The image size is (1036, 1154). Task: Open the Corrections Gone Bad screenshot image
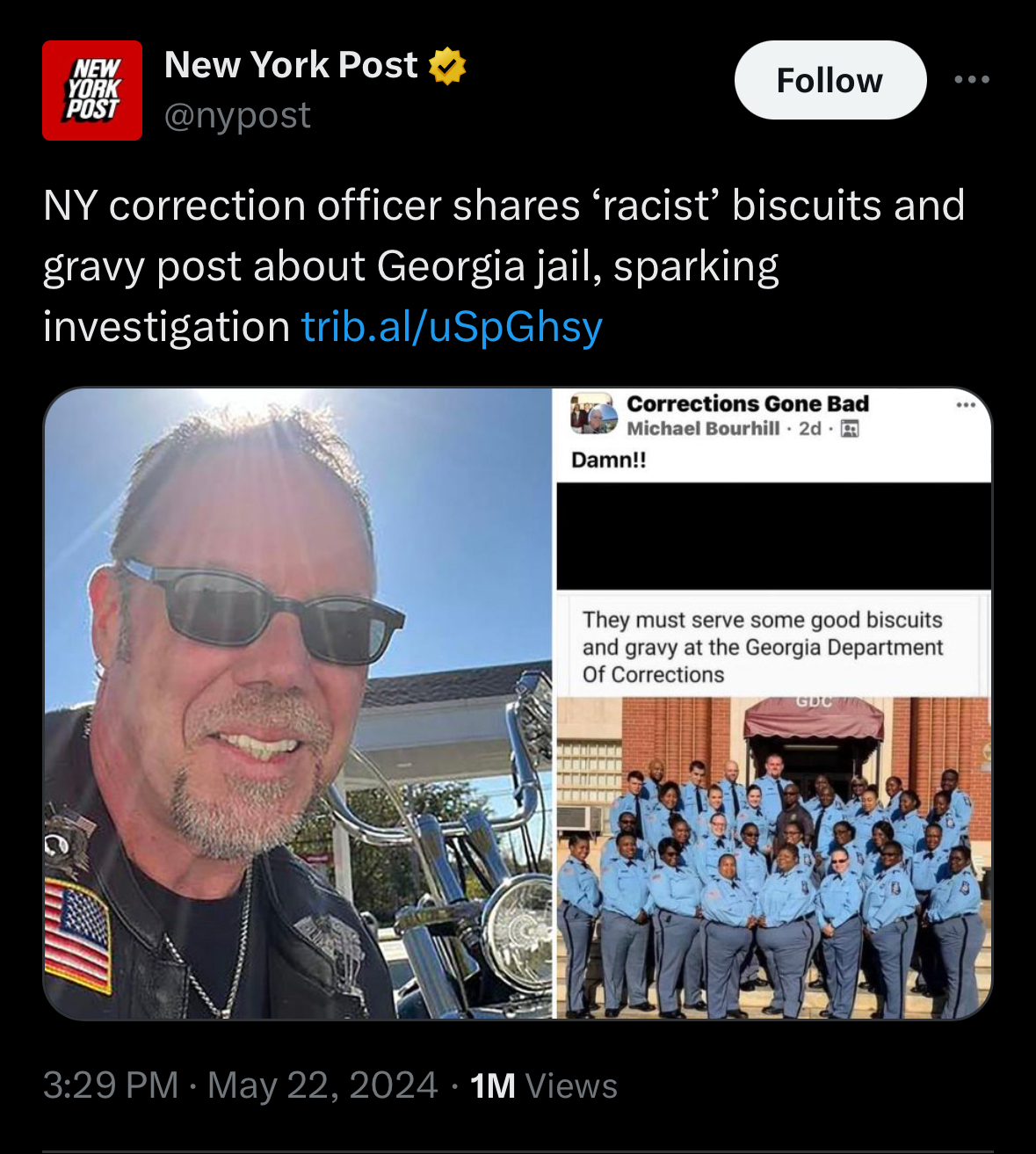pos(774,703)
